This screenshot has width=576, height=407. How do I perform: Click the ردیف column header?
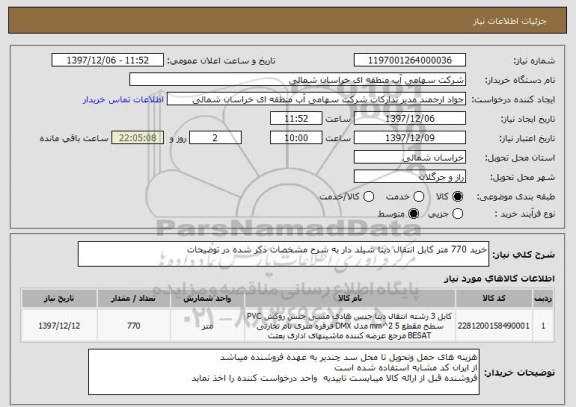543,298
